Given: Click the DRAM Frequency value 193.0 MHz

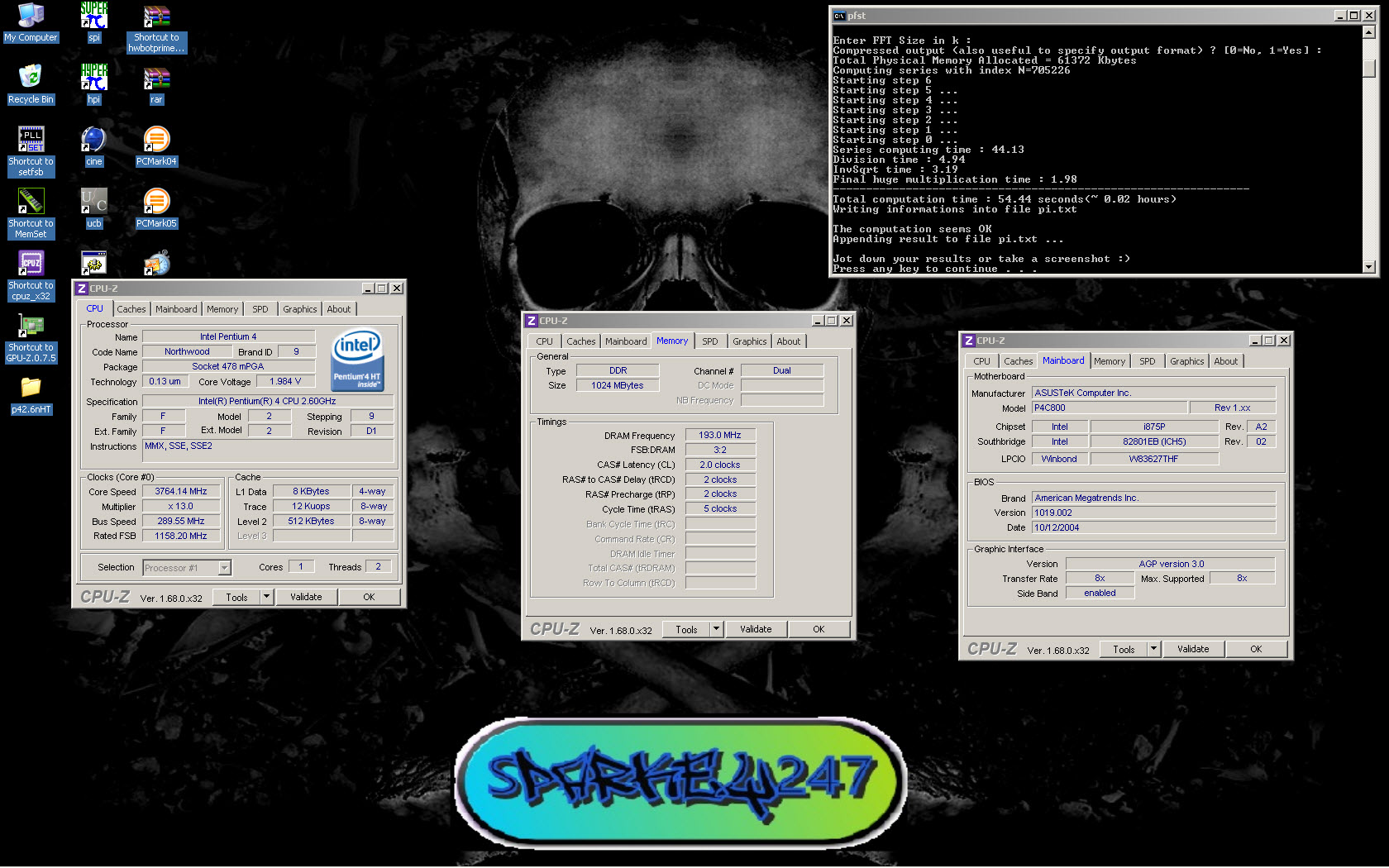Looking at the screenshot, I should click(x=720, y=435).
